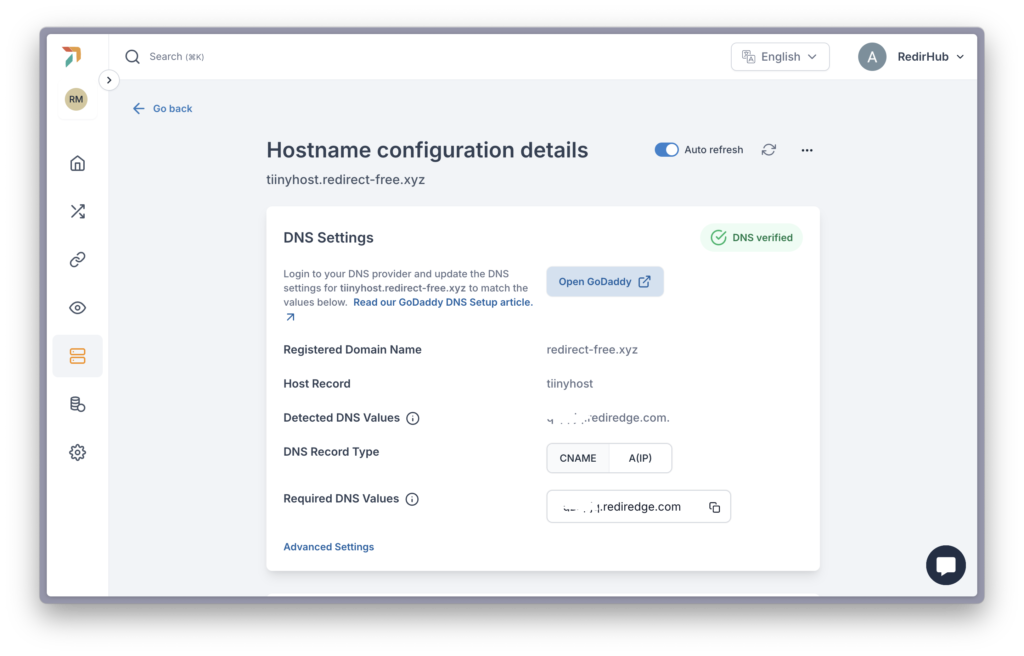Click into the Search field
The width and height of the screenshot is (1024, 656).
[176, 57]
